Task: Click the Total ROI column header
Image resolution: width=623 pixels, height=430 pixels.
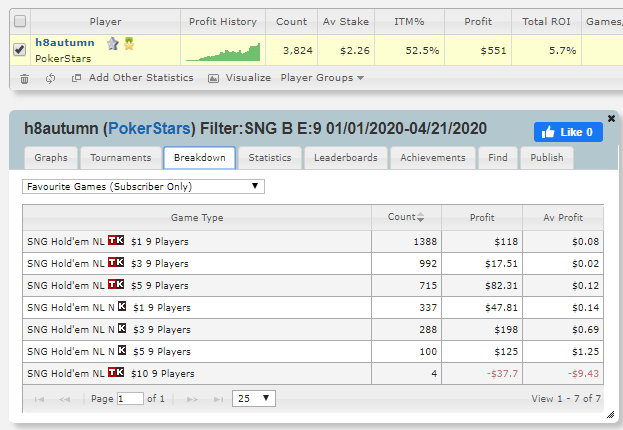Action: pyautogui.click(x=546, y=21)
